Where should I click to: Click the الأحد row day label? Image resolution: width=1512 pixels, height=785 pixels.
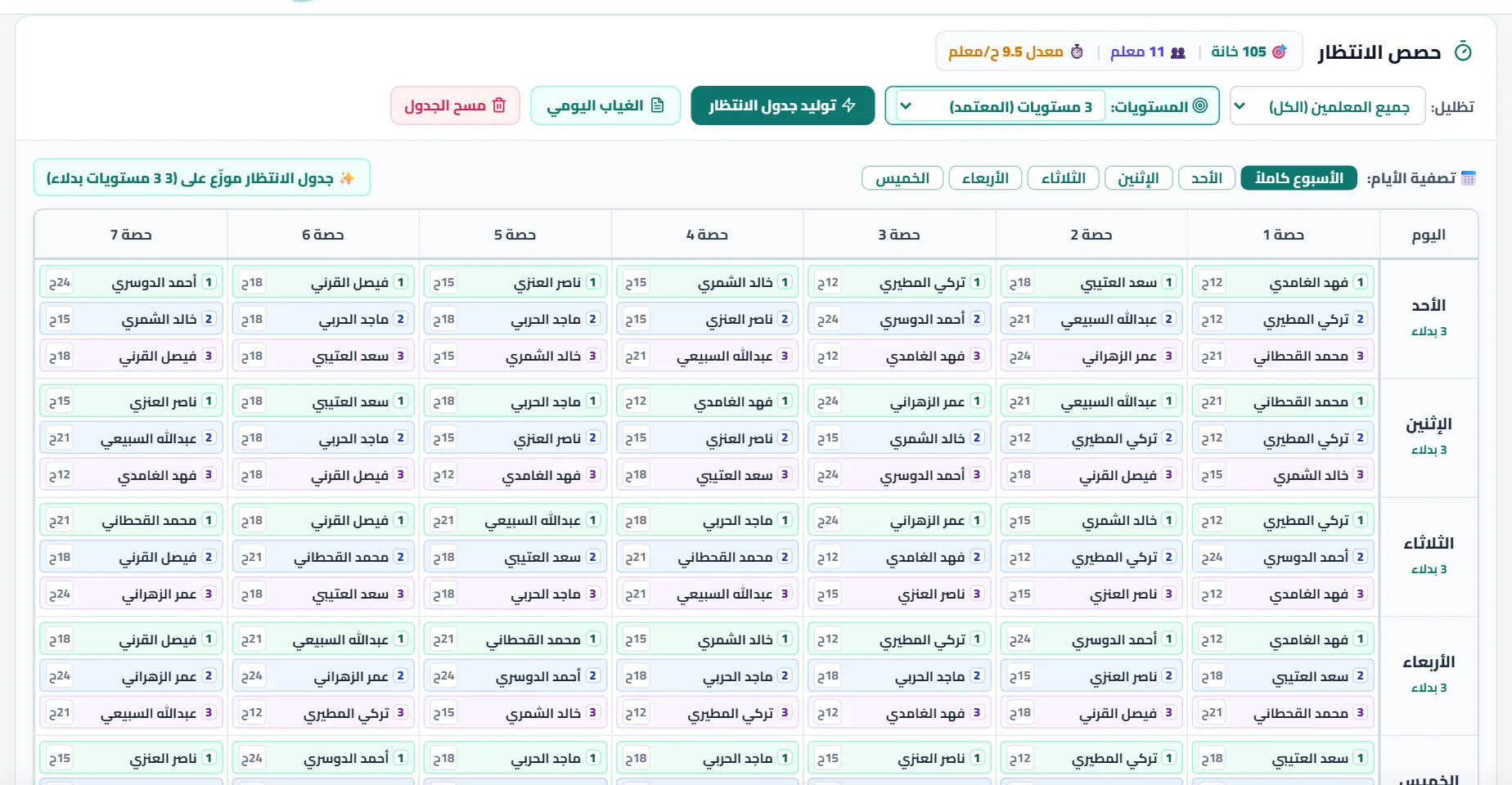tap(1429, 305)
